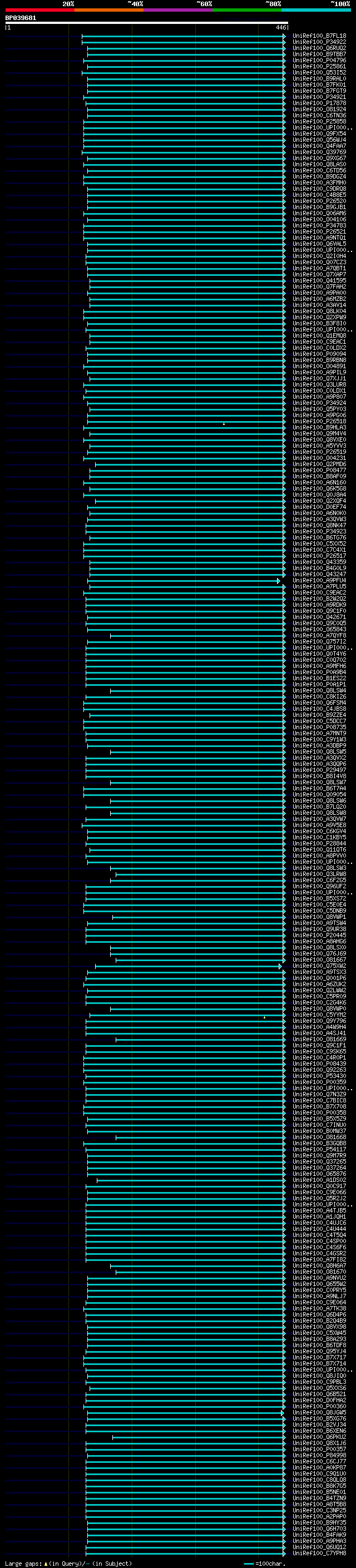Select hit label UniRef100_P25861

coord(319,66)
